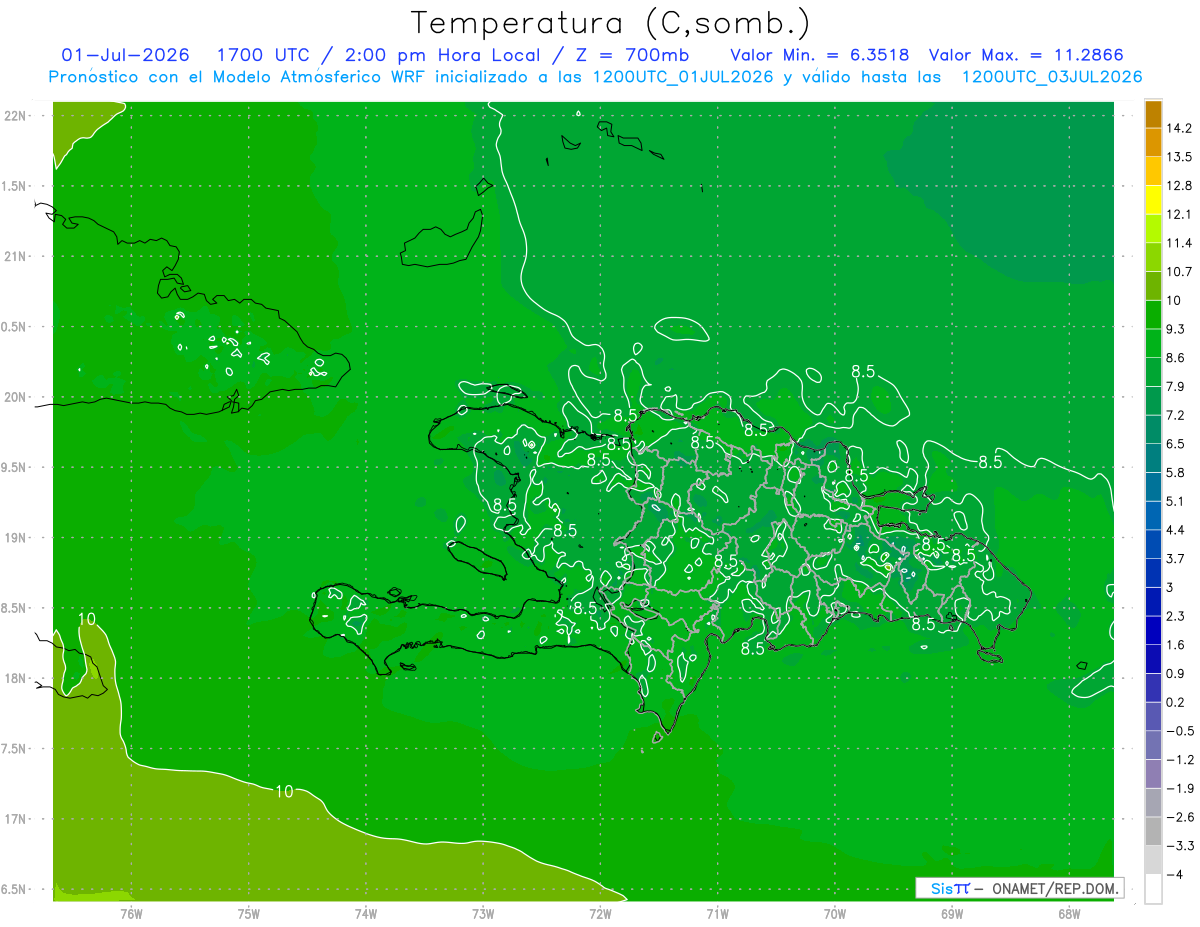
Task: Click the "1700 UTC" time in header
Action: tap(265, 54)
